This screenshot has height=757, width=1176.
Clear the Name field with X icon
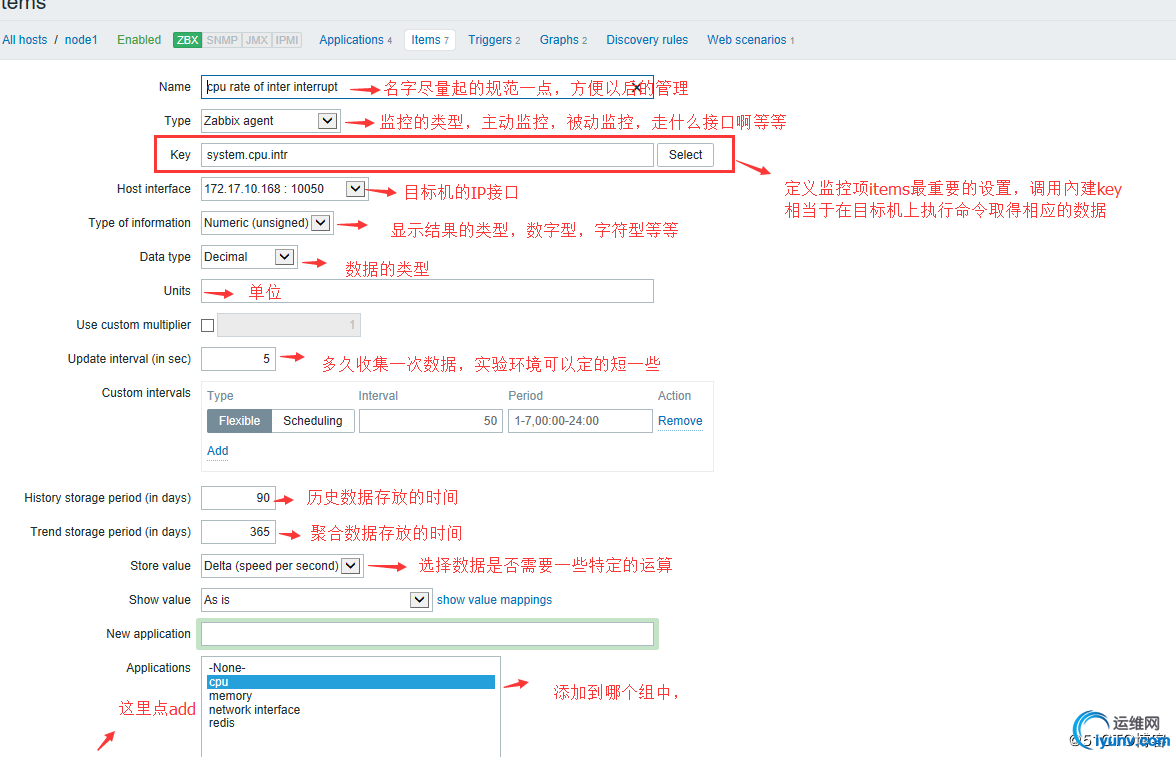[637, 88]
